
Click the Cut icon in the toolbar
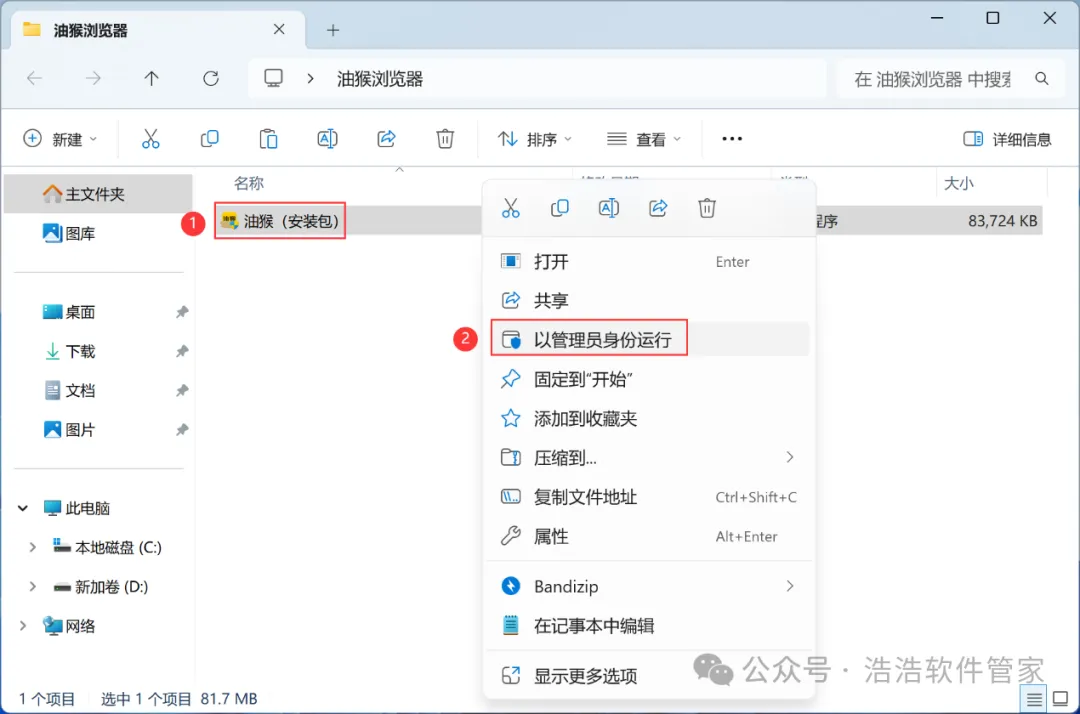click(150, 139)
